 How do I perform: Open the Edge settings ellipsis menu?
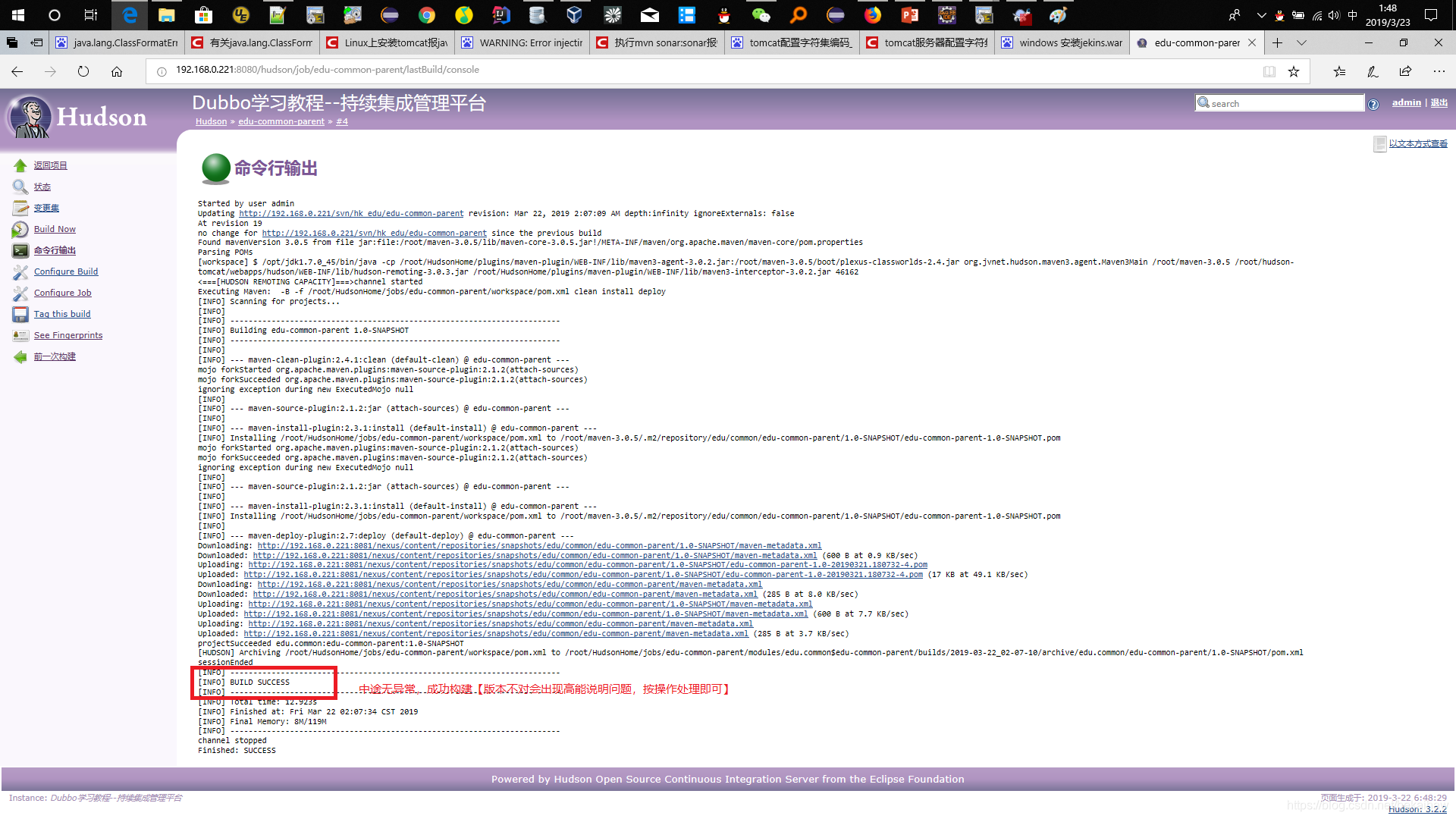[1439, 71]
